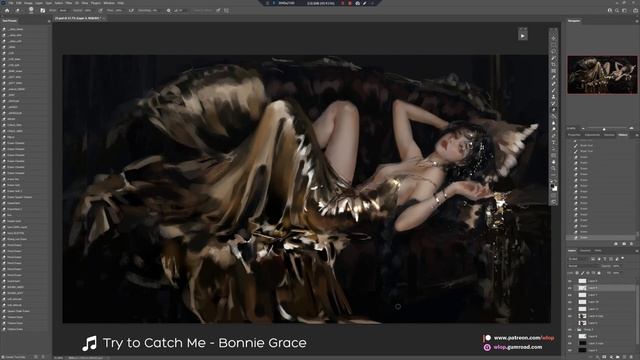Add layer mask icon in Layers panel
The width and height of the screenshot is (640, 360).
604,357
